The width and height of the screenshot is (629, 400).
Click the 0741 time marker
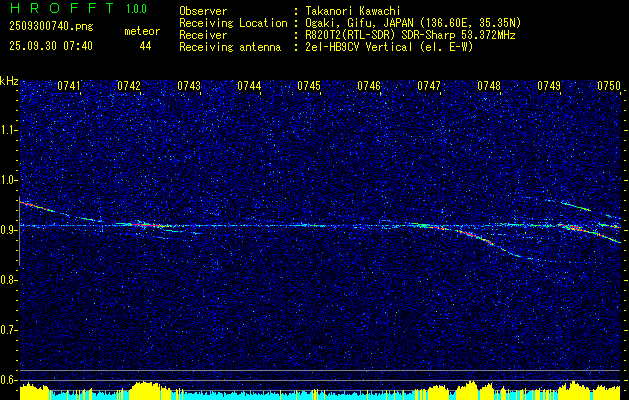point(69,87)
